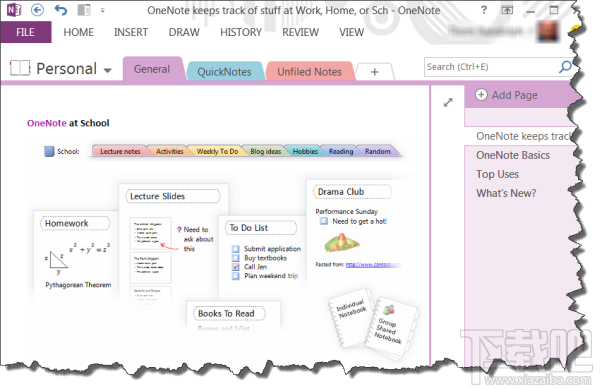Click the user account photo
The height and width of the screenshot is (390, 600).
(x=549, y=31)
